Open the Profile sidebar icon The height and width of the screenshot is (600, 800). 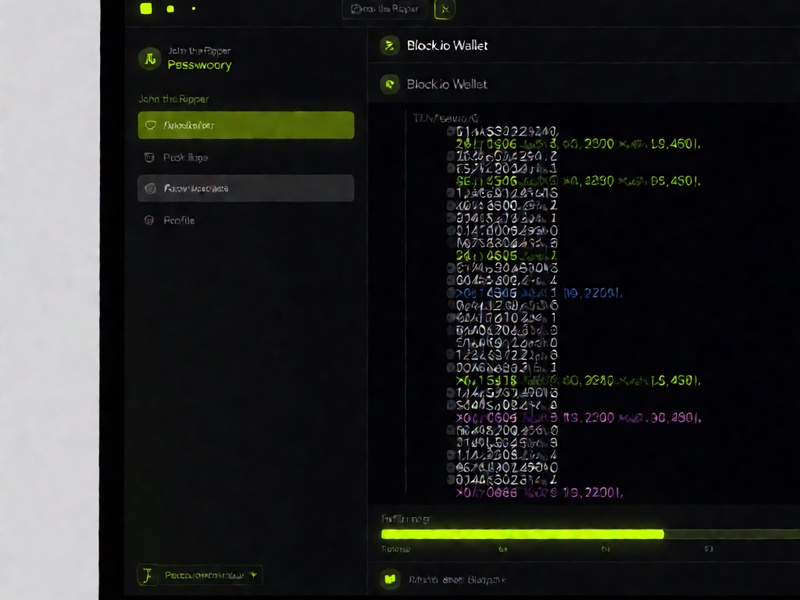point(149,220)
